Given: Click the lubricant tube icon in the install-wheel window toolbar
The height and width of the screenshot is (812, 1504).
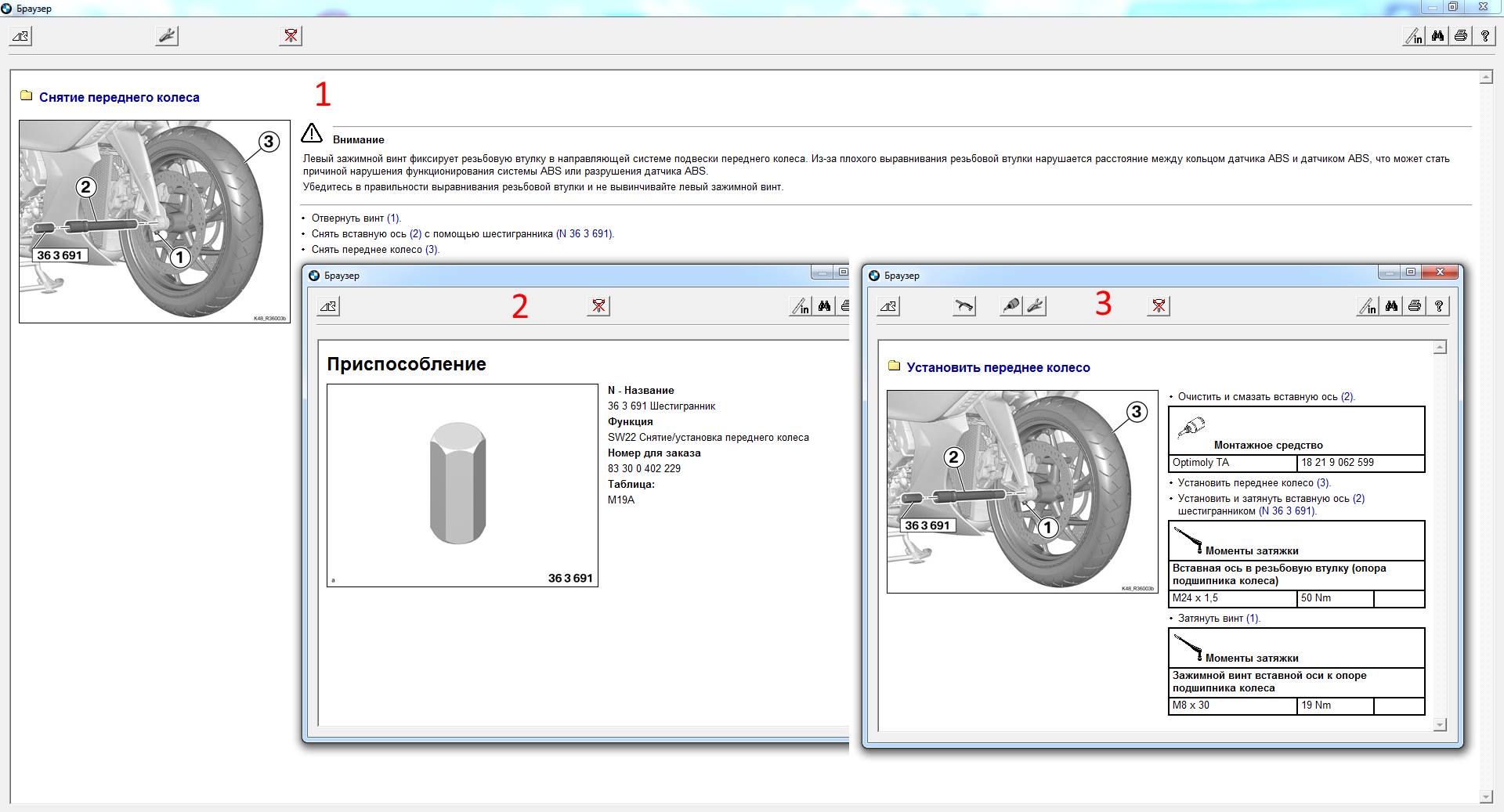Looking at the screenshot, I should click(1011, 306).
